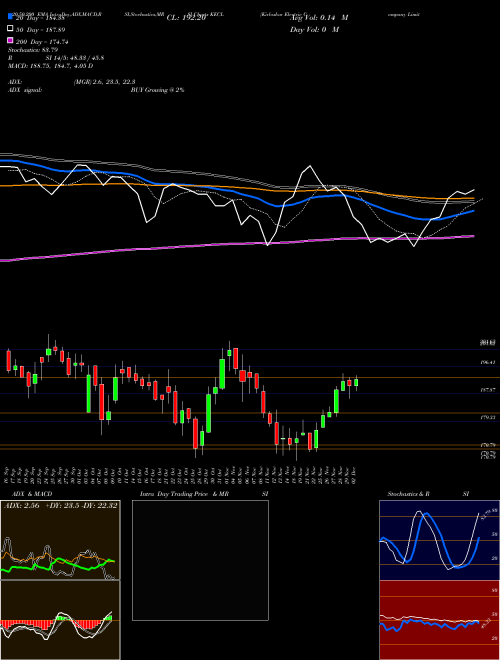
Task: Click the white 50 Day legend swatch
Action: pos(10,29)
